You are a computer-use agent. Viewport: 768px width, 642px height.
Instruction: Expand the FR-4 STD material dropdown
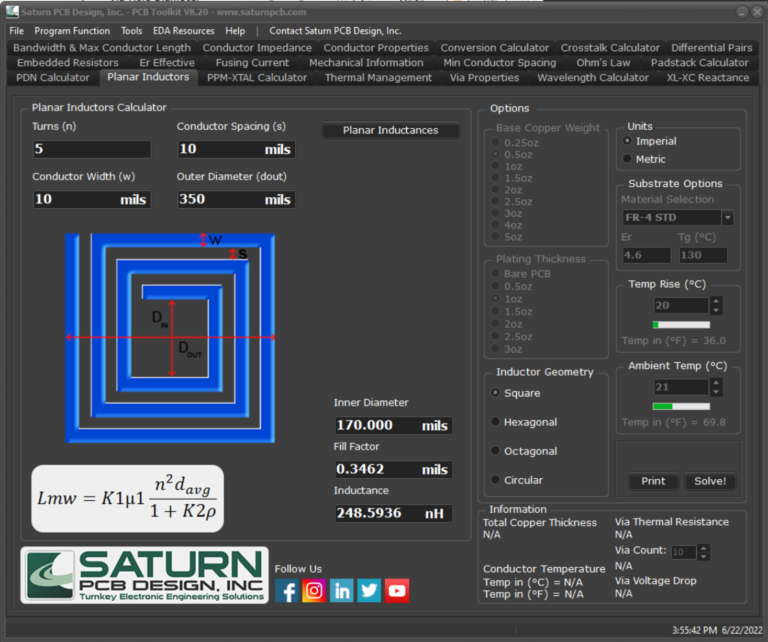click(727, 218)
